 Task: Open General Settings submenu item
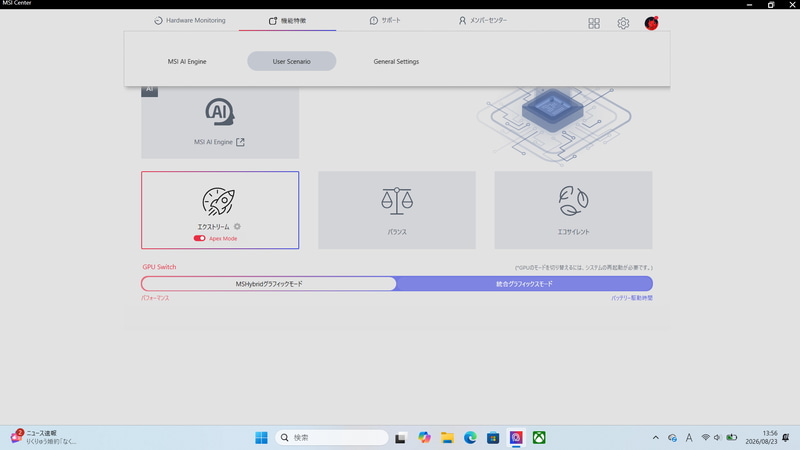(x=396, y=61)
